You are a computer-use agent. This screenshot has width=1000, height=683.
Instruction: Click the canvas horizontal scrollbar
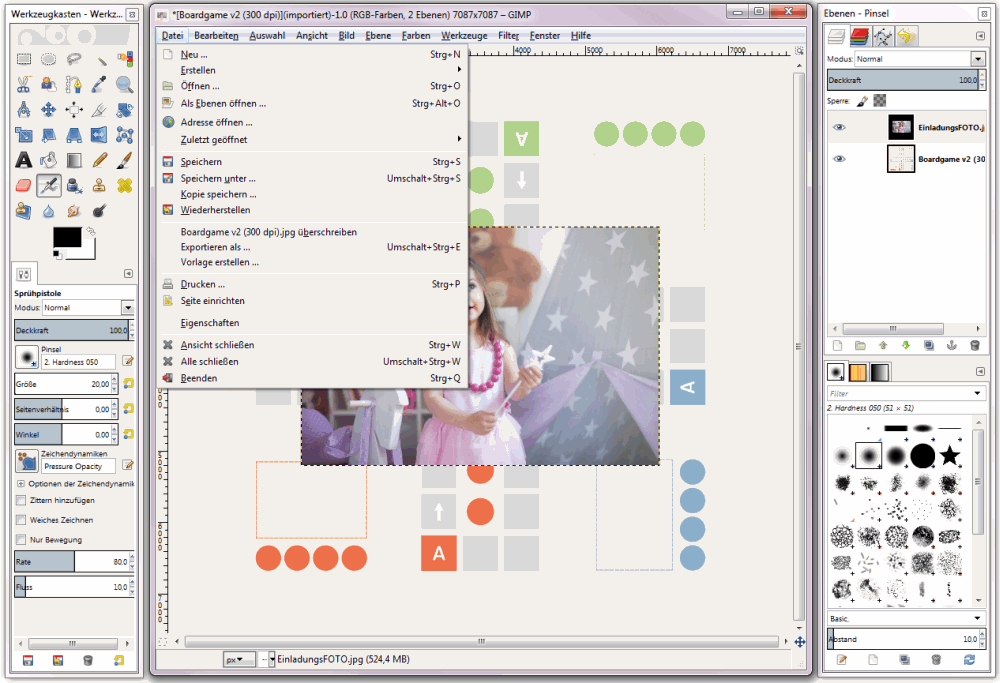(x=482, y=641)
